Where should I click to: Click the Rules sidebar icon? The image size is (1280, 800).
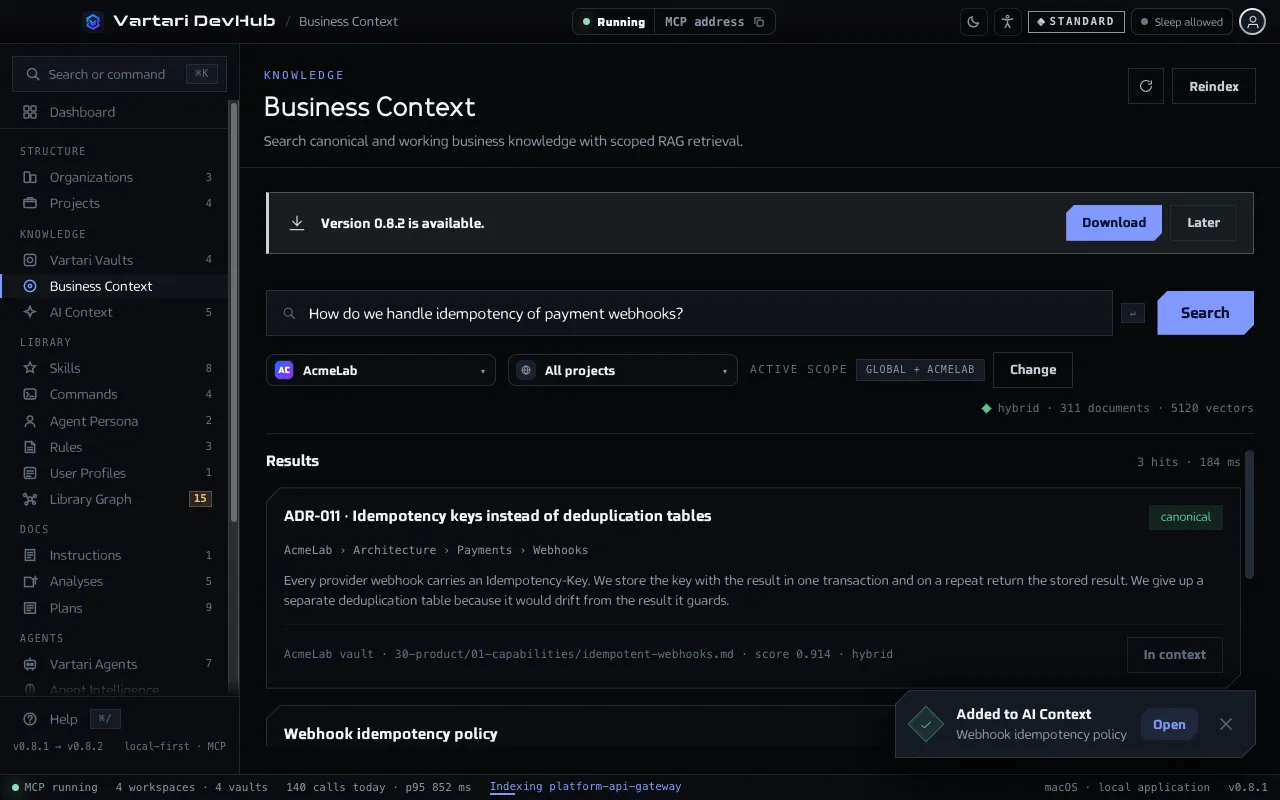tap(30, 447)
